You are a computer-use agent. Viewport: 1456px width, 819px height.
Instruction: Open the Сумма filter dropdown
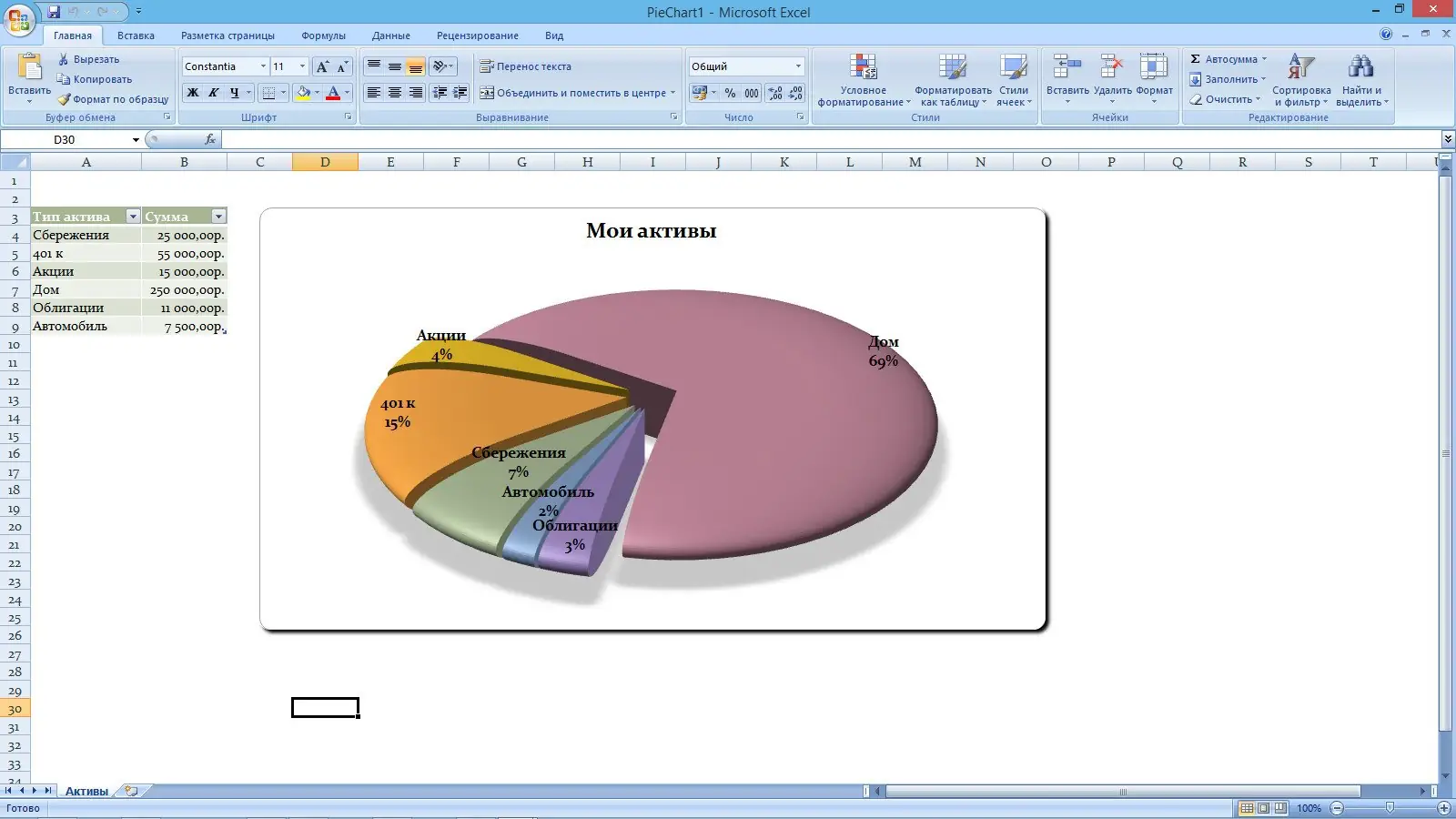click(x=218, y=217)
